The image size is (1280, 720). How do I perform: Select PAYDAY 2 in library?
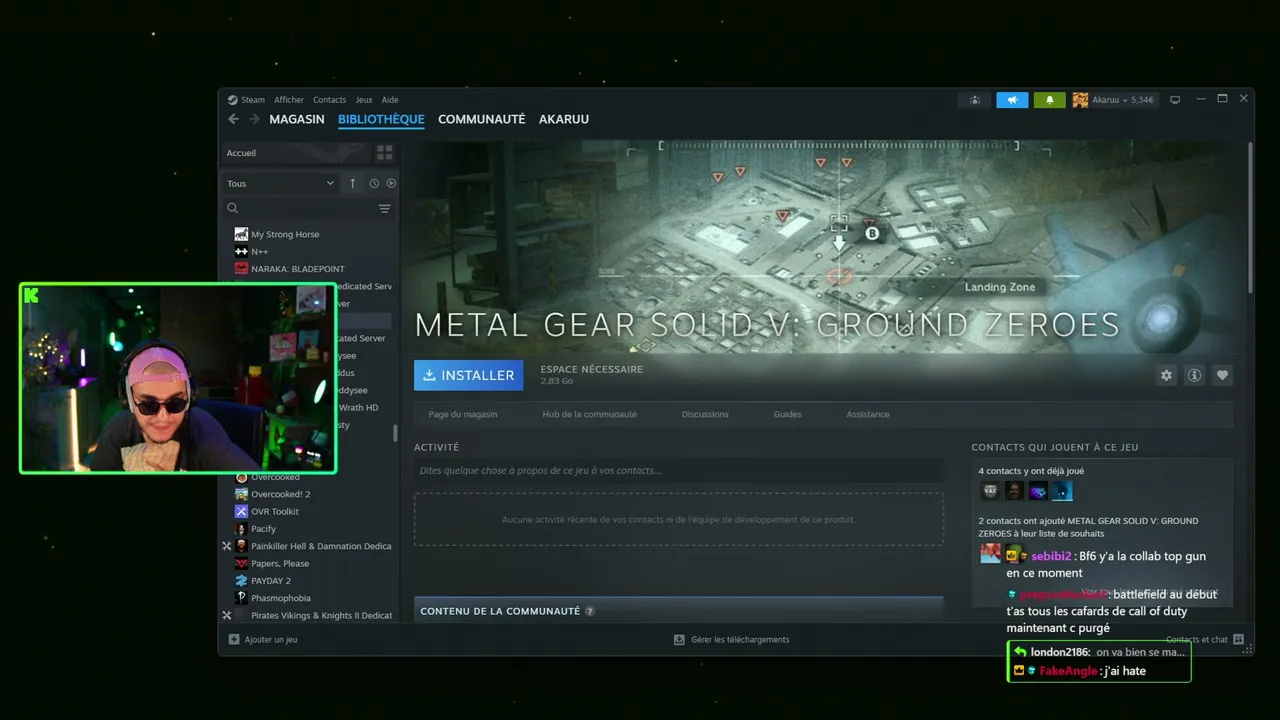271,580
